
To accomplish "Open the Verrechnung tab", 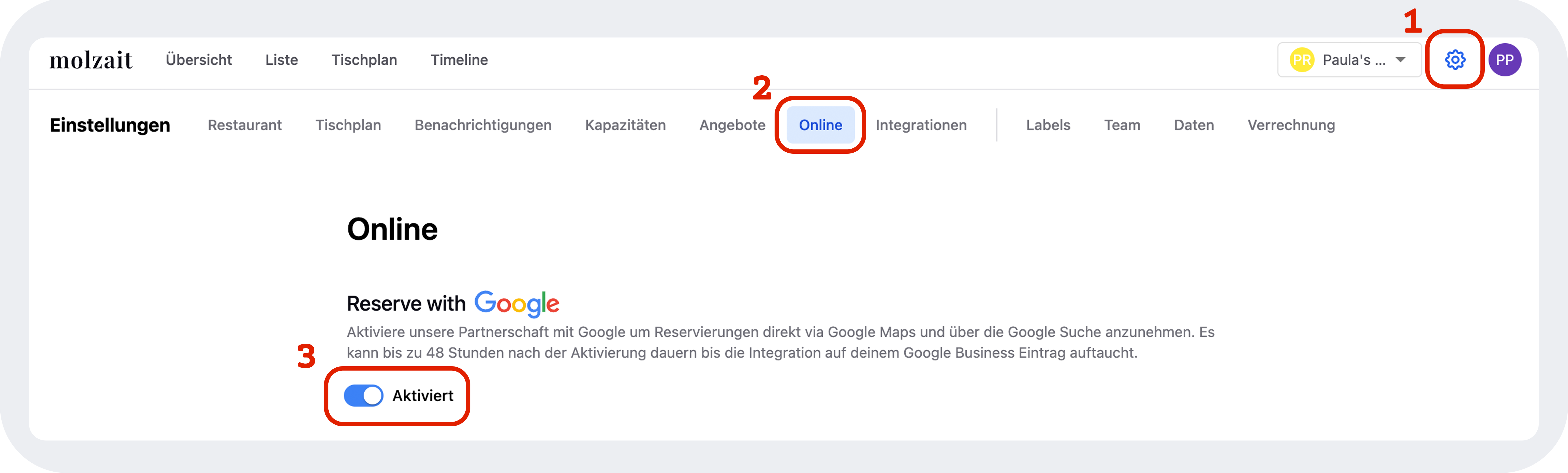I will coord(1291,125).
